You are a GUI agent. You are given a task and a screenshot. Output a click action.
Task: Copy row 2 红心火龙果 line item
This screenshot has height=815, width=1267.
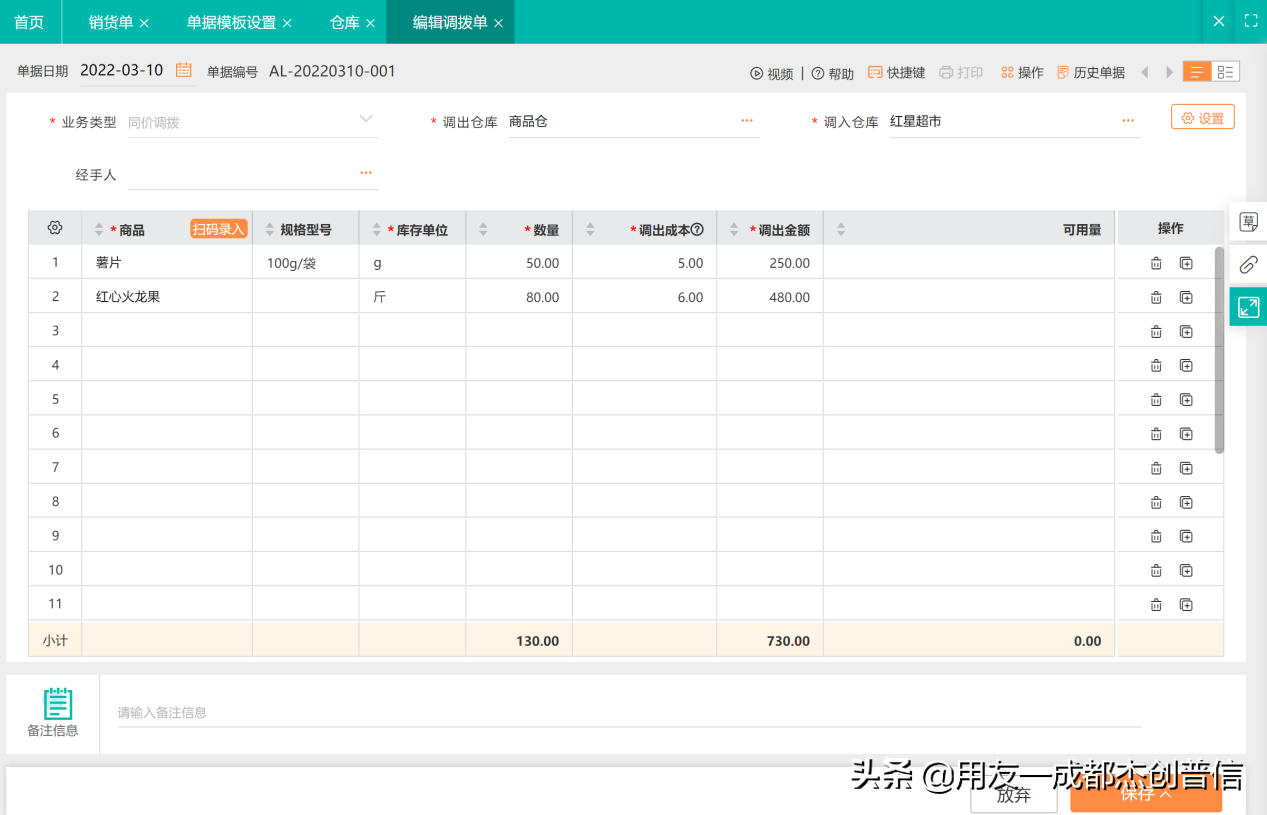point(1186,297)
